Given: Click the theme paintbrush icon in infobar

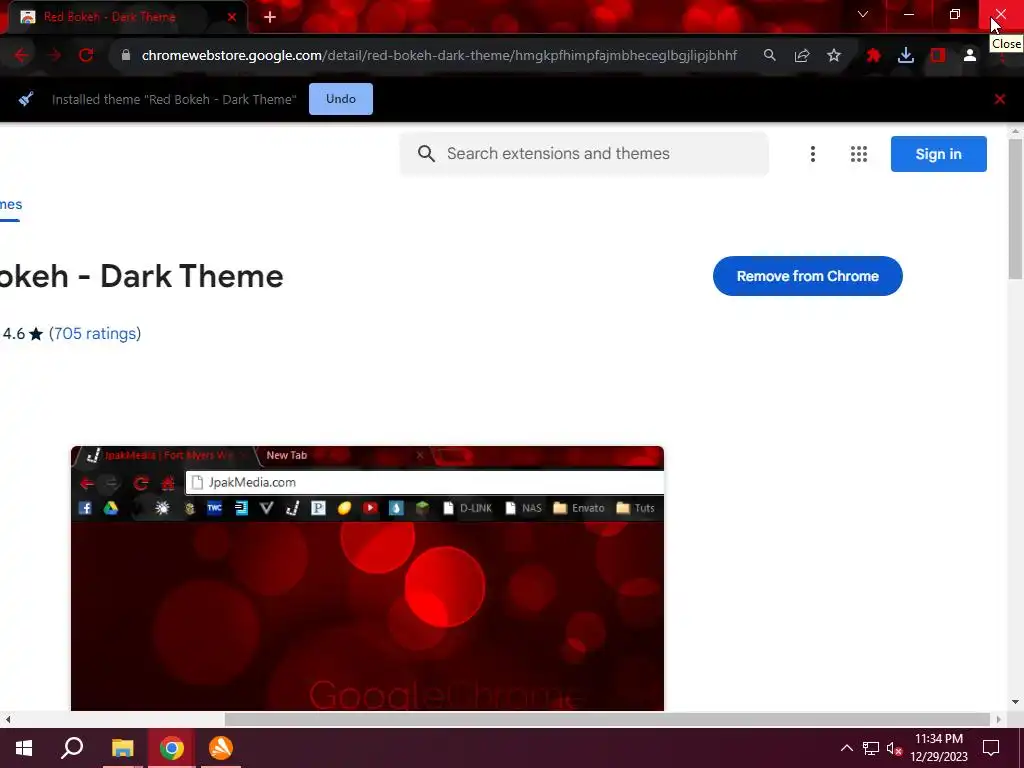Looking at the screenshot, I should tap(26, 99).
